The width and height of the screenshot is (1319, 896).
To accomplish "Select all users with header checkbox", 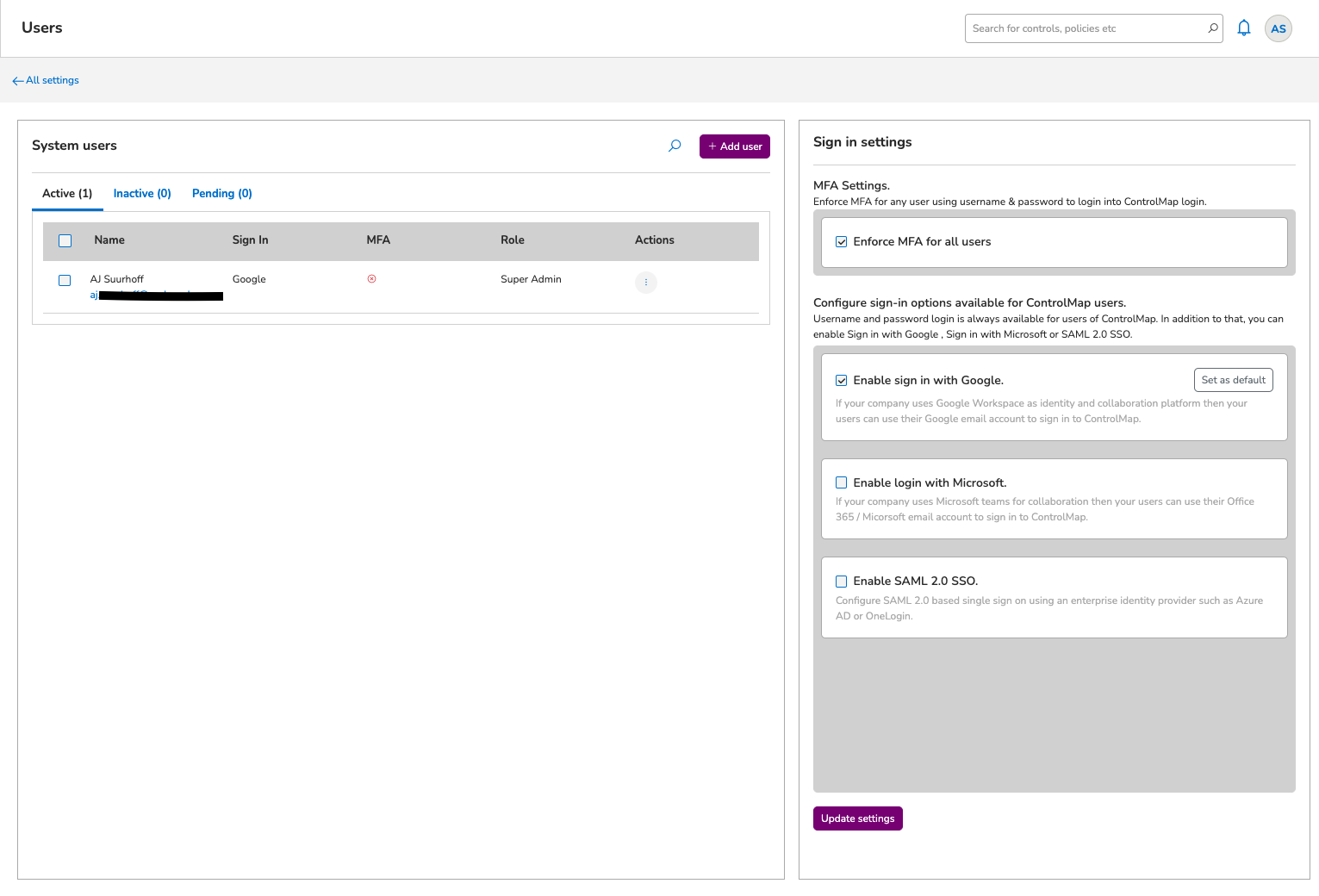I will (x=65, y=241).
